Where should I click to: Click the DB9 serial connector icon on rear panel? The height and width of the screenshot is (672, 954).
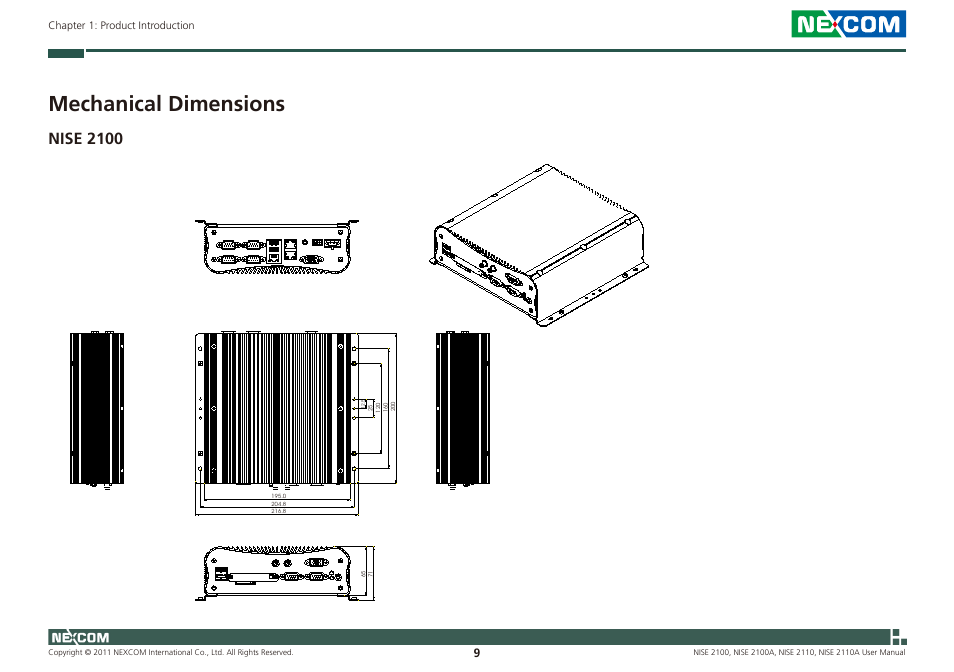click(x=228, y=244)
